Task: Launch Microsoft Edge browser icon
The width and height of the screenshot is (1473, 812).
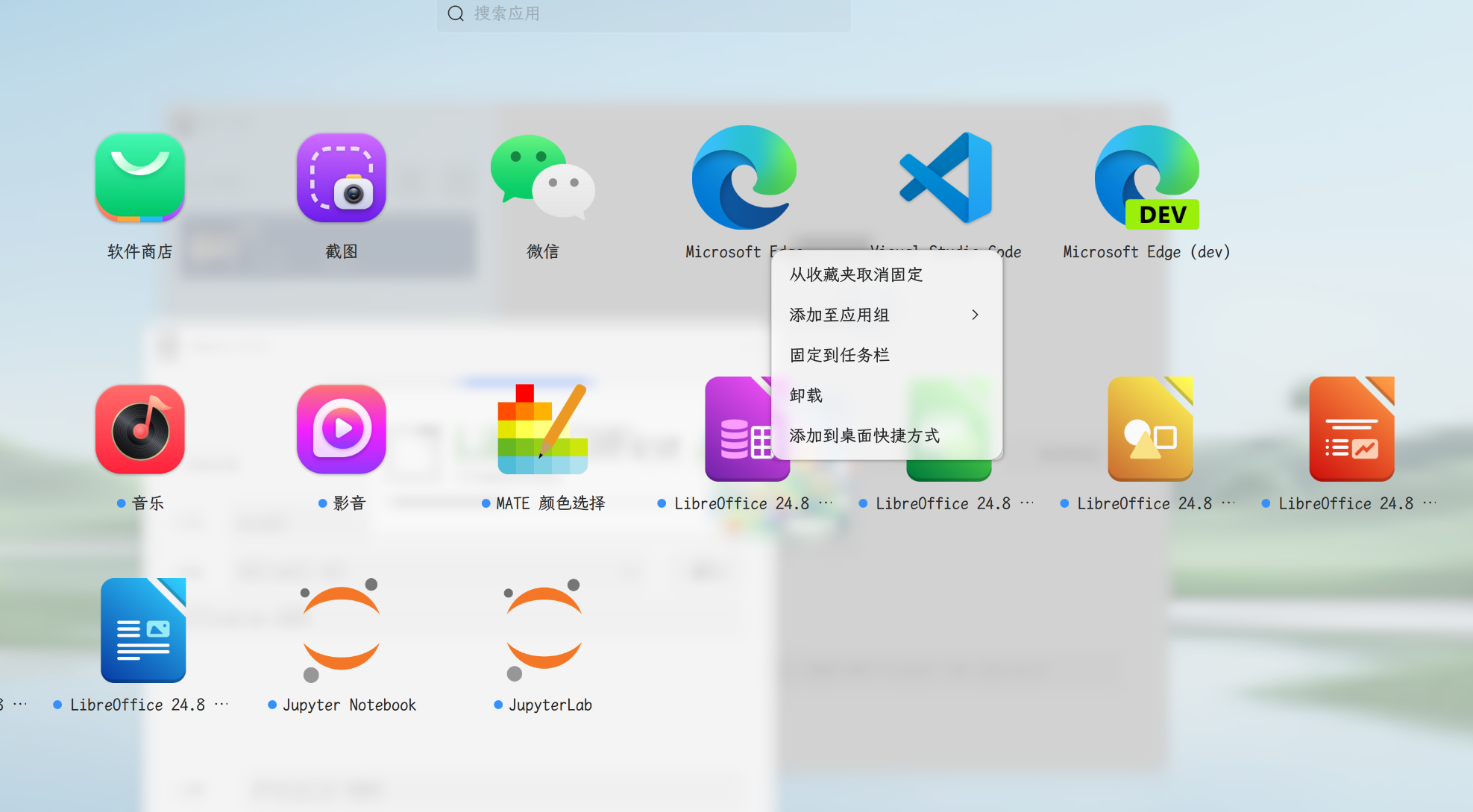Action: tap(744, 177)
